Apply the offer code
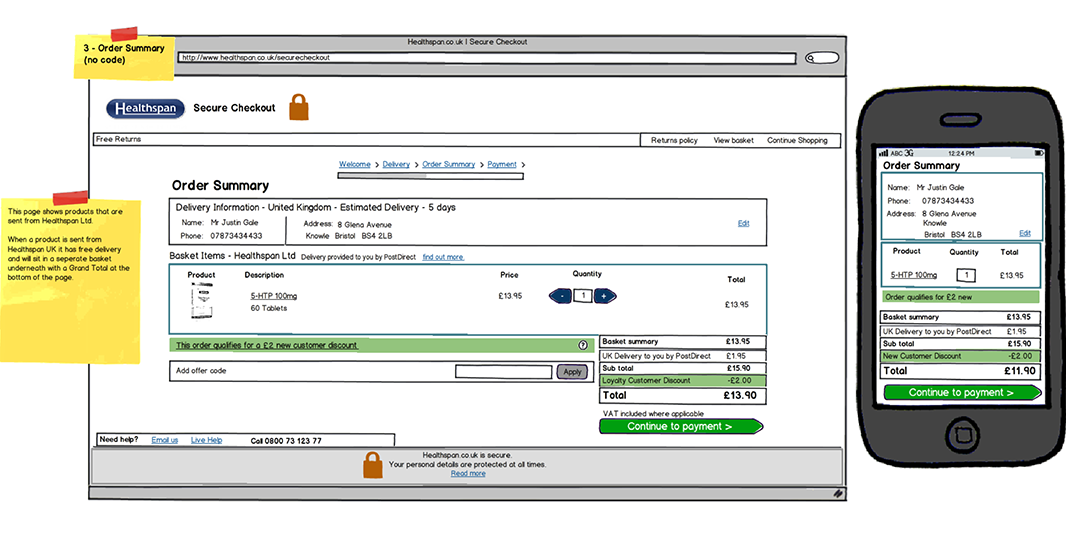The width and height of the screenshot is (1066, 547). click(572, 372)
